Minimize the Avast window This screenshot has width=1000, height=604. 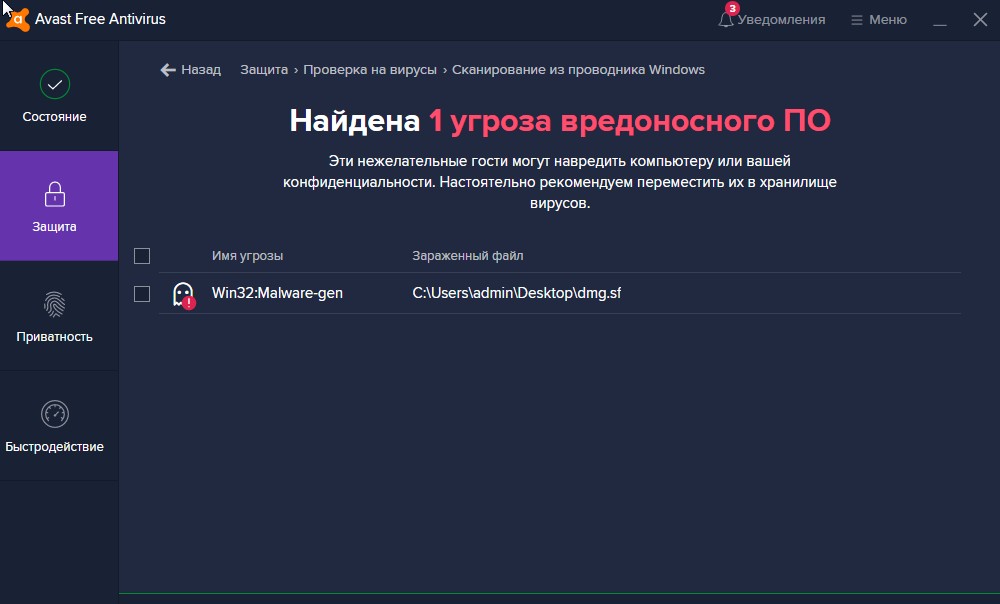click(x=939, y=20)
